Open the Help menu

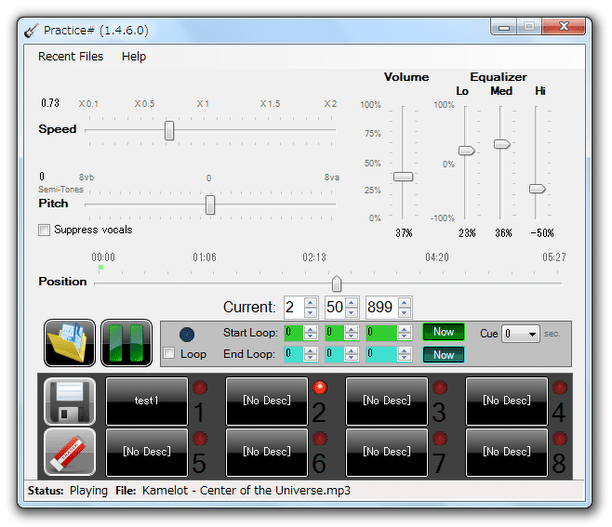tap(134, 56)
